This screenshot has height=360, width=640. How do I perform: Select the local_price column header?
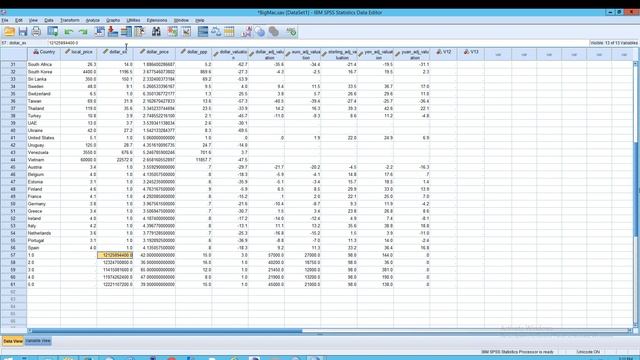79,54
